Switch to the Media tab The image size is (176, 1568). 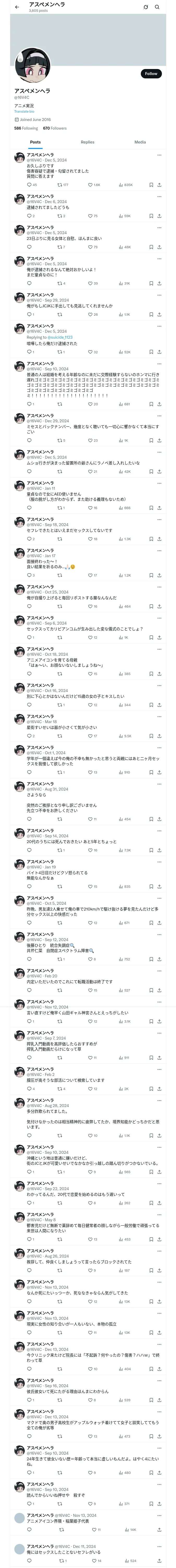click(x=140, y=142)
